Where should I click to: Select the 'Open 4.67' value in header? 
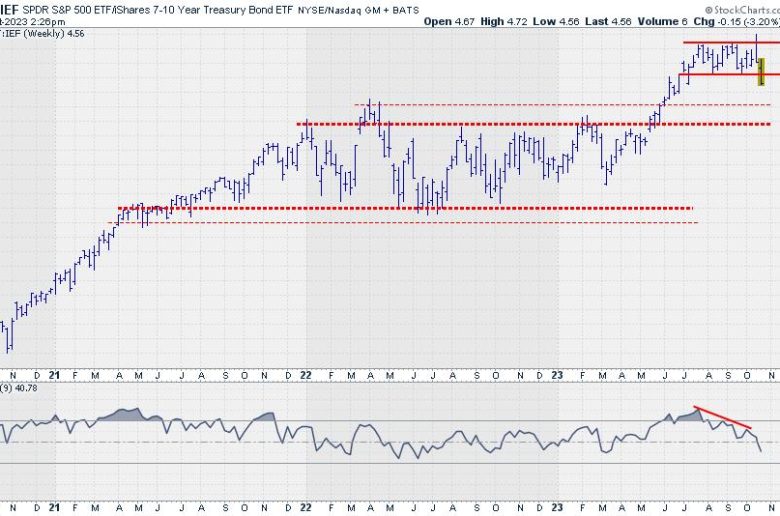449,21
